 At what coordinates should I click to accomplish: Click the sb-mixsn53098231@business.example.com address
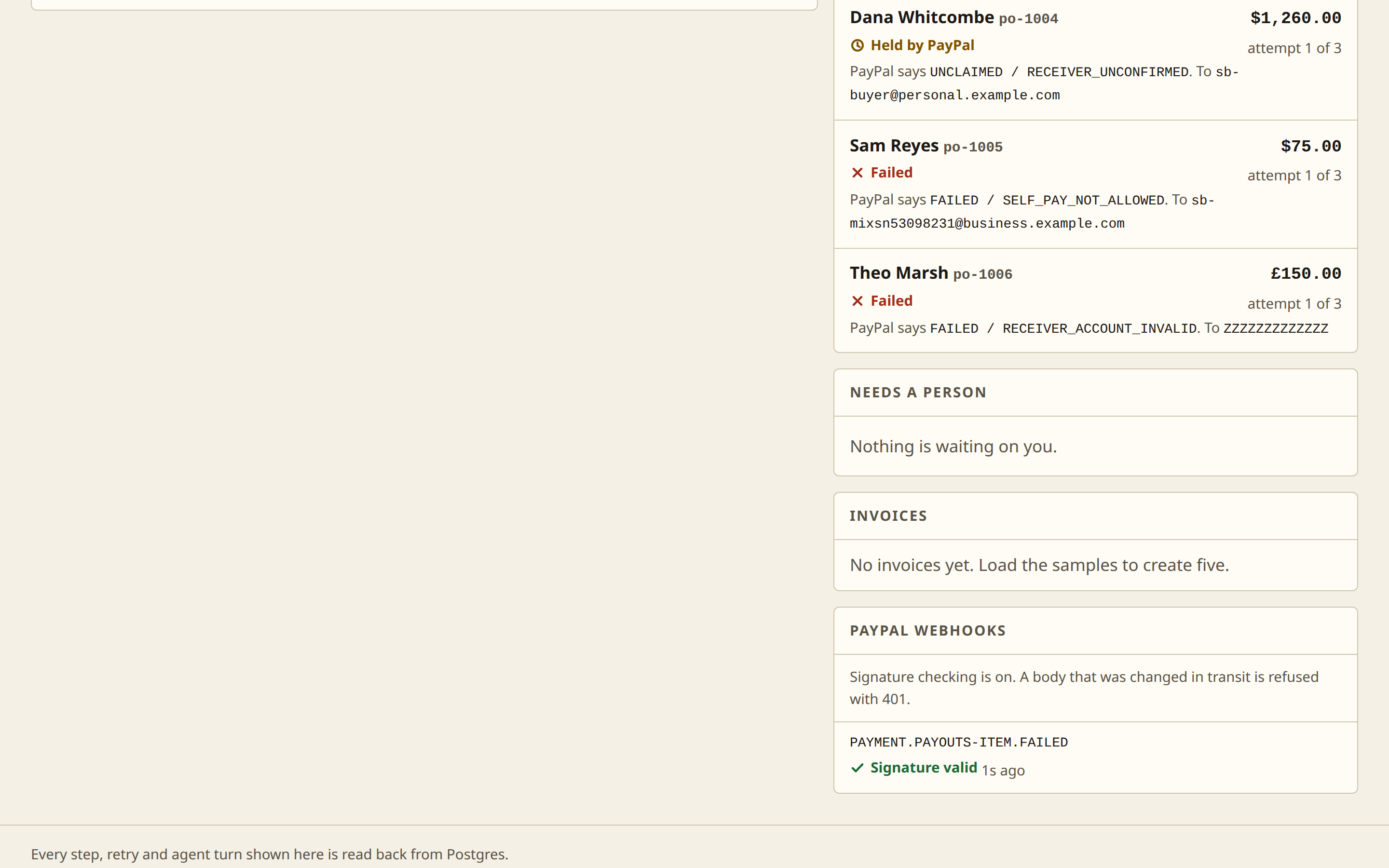coord(1032,212)
